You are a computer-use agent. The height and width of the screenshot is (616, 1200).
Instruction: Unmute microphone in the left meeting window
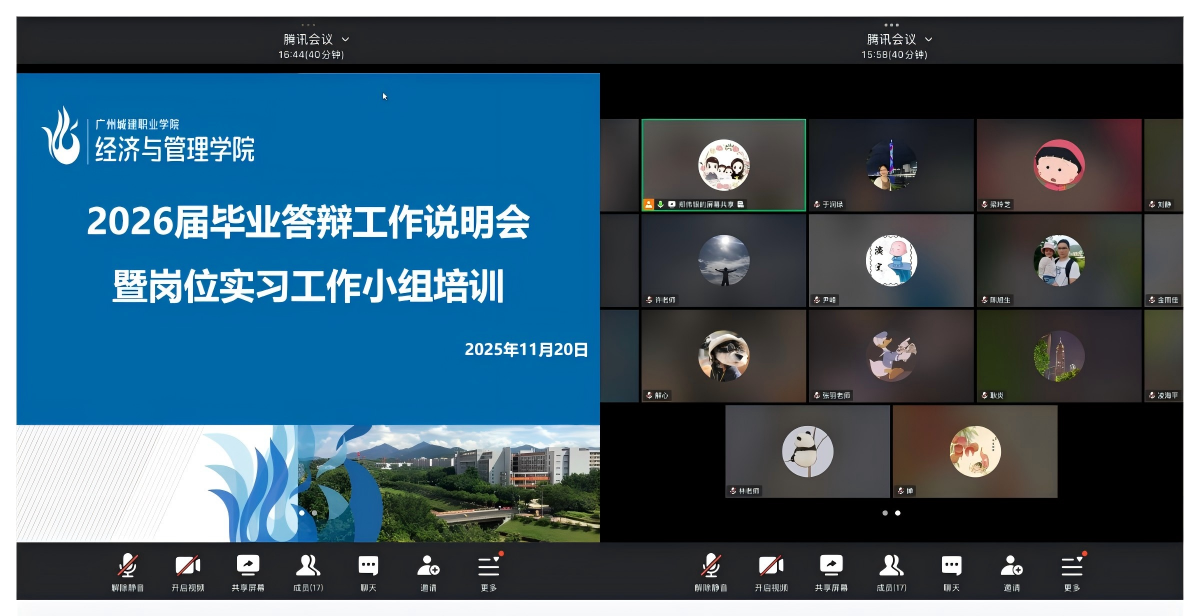[127, 567]
